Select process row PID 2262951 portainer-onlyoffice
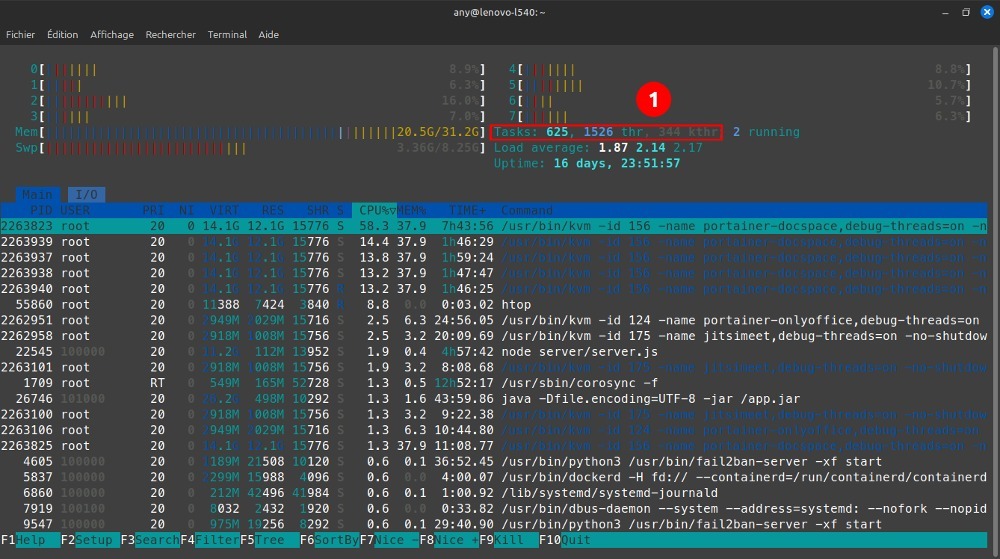This screenshot has width=1000, height=559. coord(494,321)
